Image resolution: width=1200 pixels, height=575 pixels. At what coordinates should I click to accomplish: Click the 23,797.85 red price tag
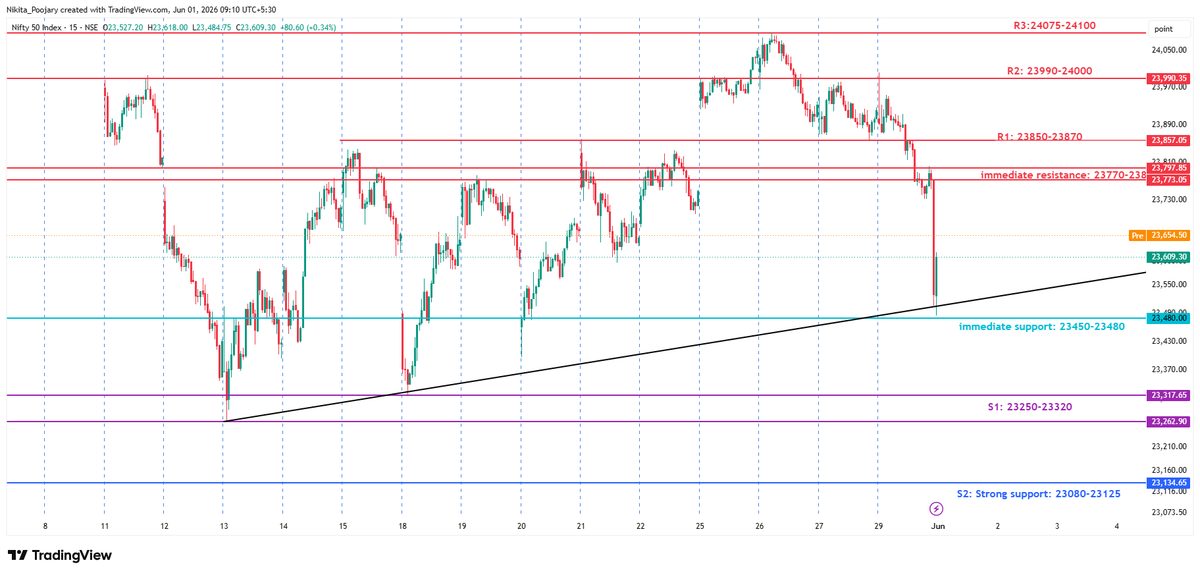(1169, 168)
